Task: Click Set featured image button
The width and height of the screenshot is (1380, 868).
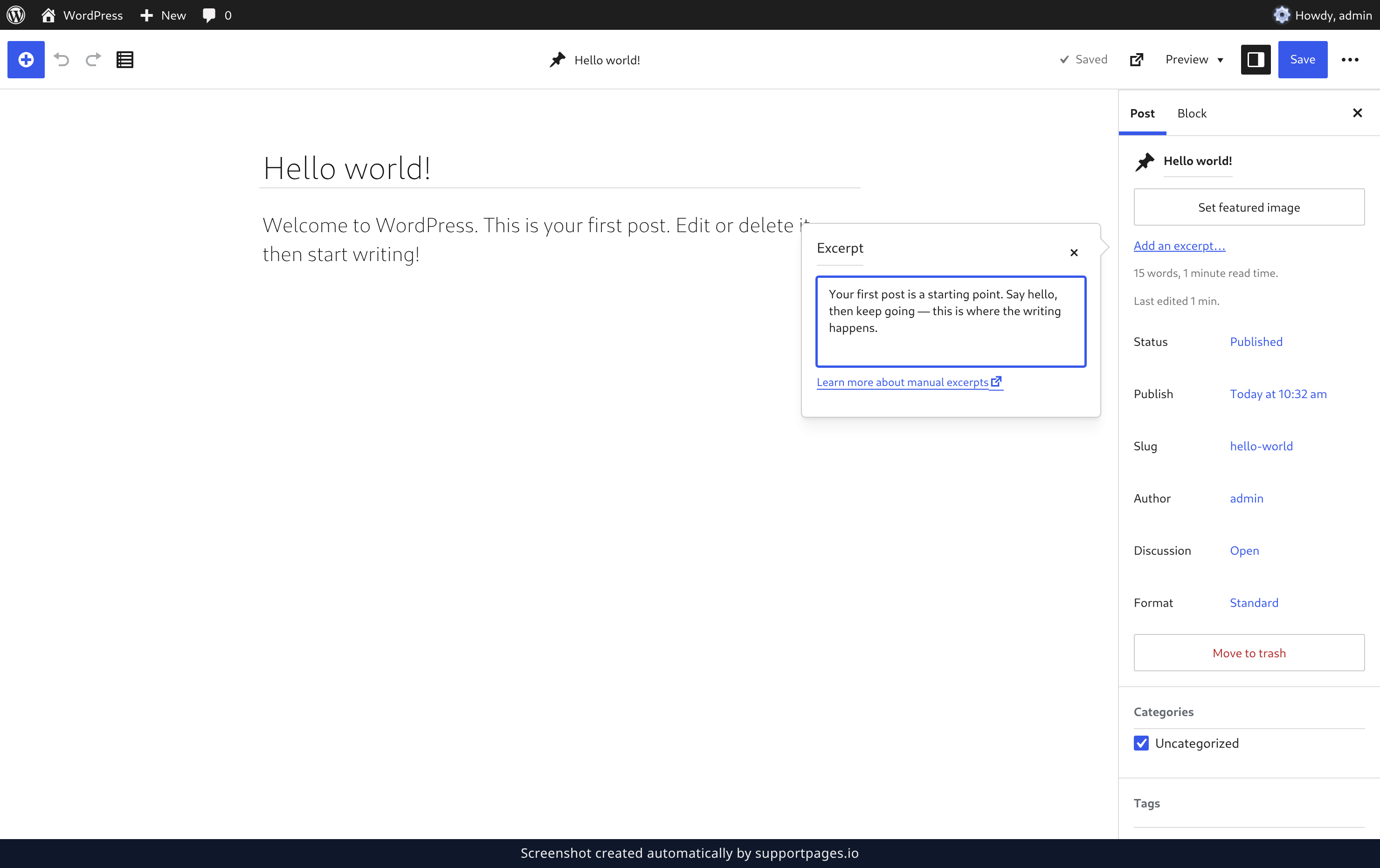Action: tap(1249, 207)
